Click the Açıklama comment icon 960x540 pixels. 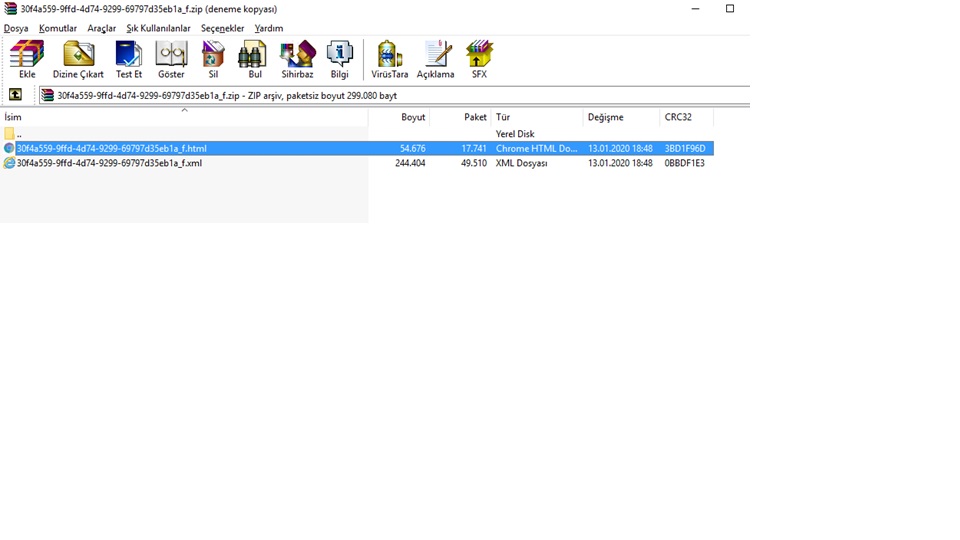tap(435, 59)
